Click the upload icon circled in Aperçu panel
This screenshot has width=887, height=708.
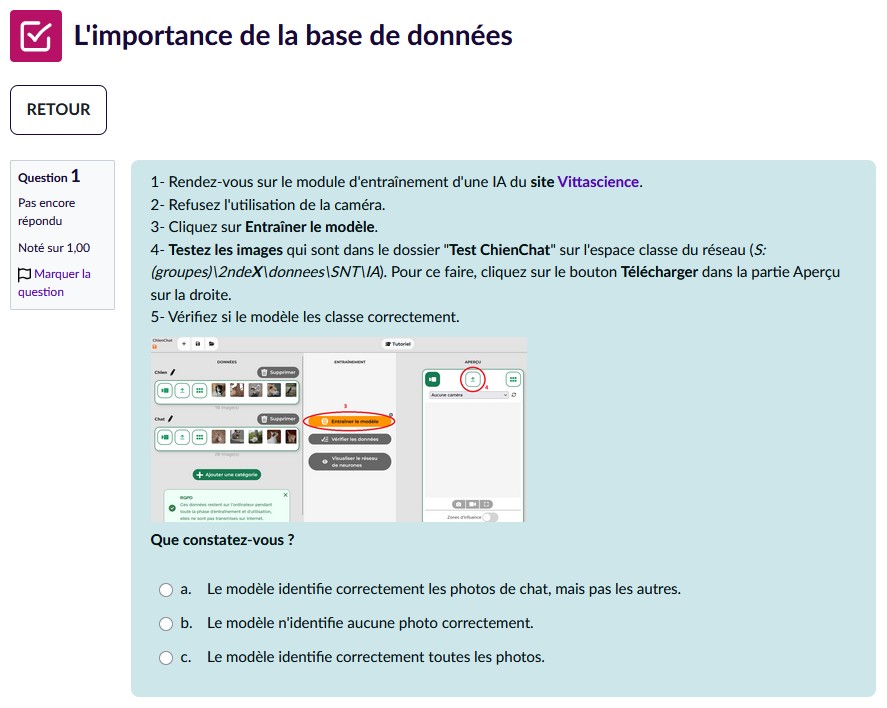coord(473,379)
